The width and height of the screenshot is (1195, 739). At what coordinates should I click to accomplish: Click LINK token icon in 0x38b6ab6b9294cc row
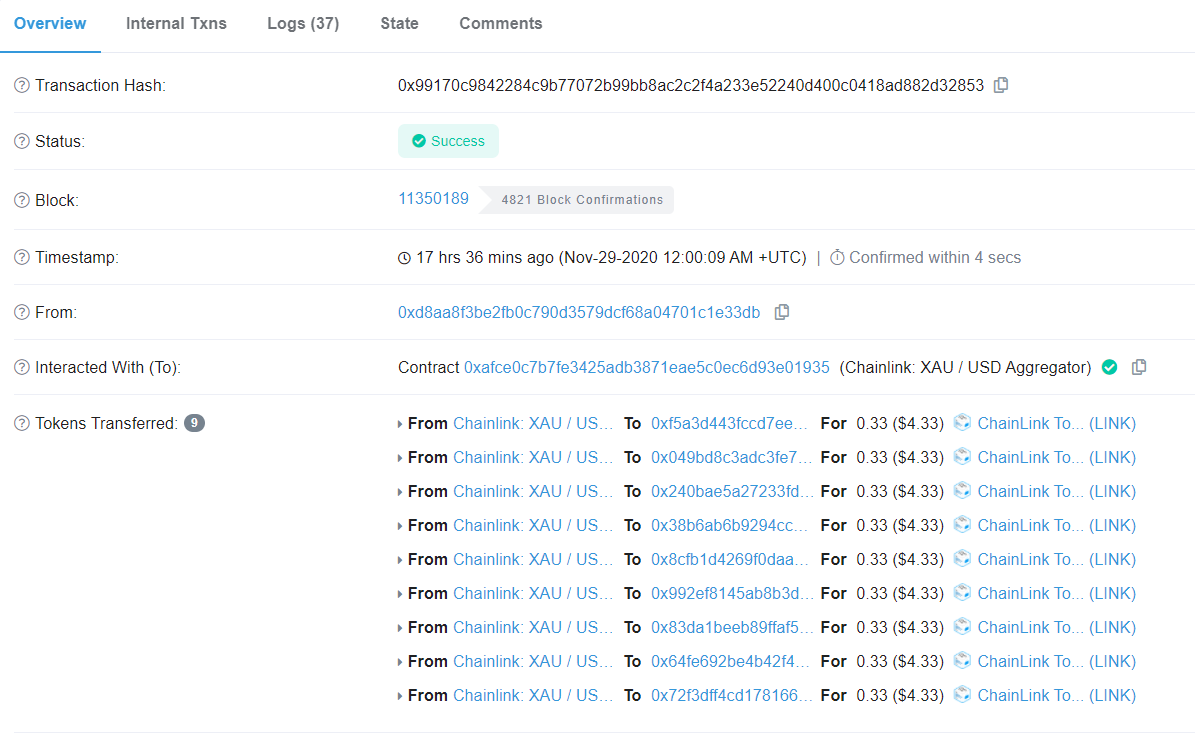(x=963, y=525)
